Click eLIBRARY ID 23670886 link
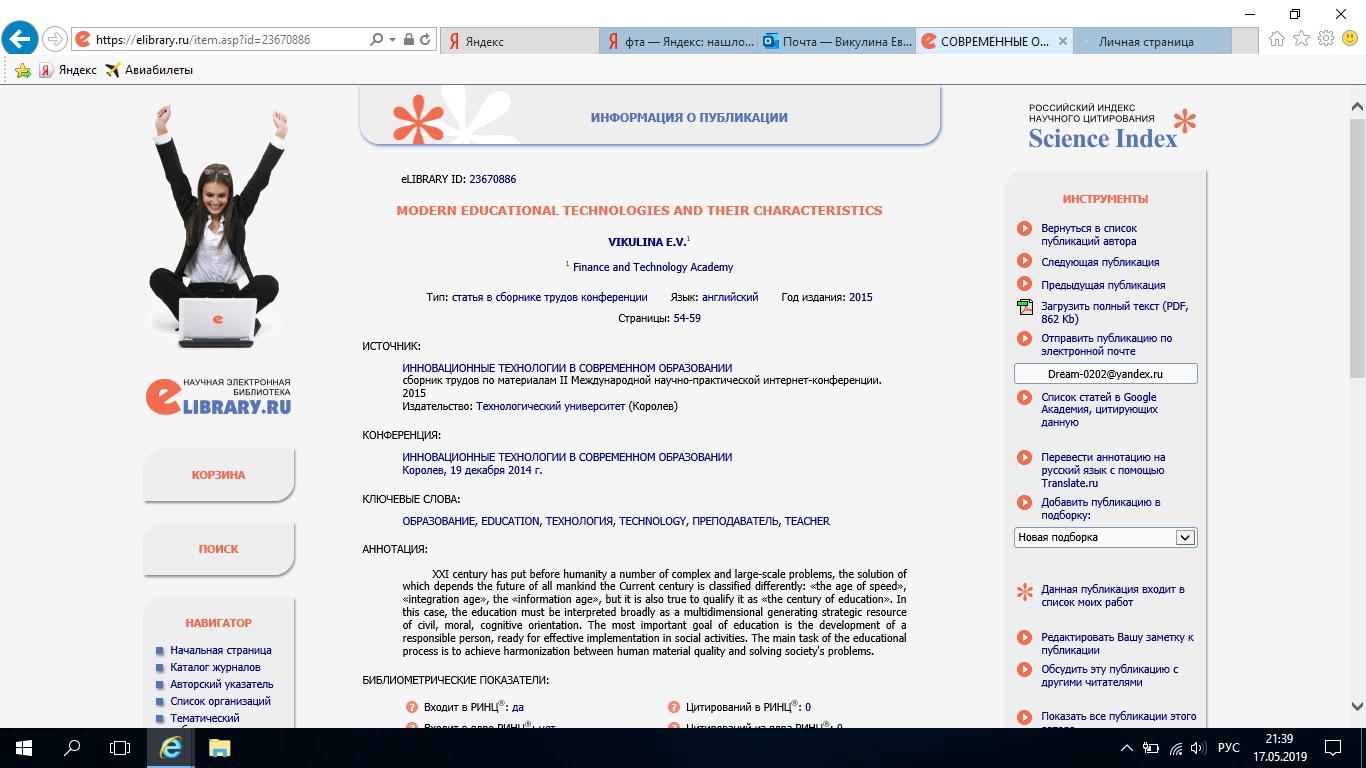This screenshot has height=768, width=1366. click(x=493, y=179)
